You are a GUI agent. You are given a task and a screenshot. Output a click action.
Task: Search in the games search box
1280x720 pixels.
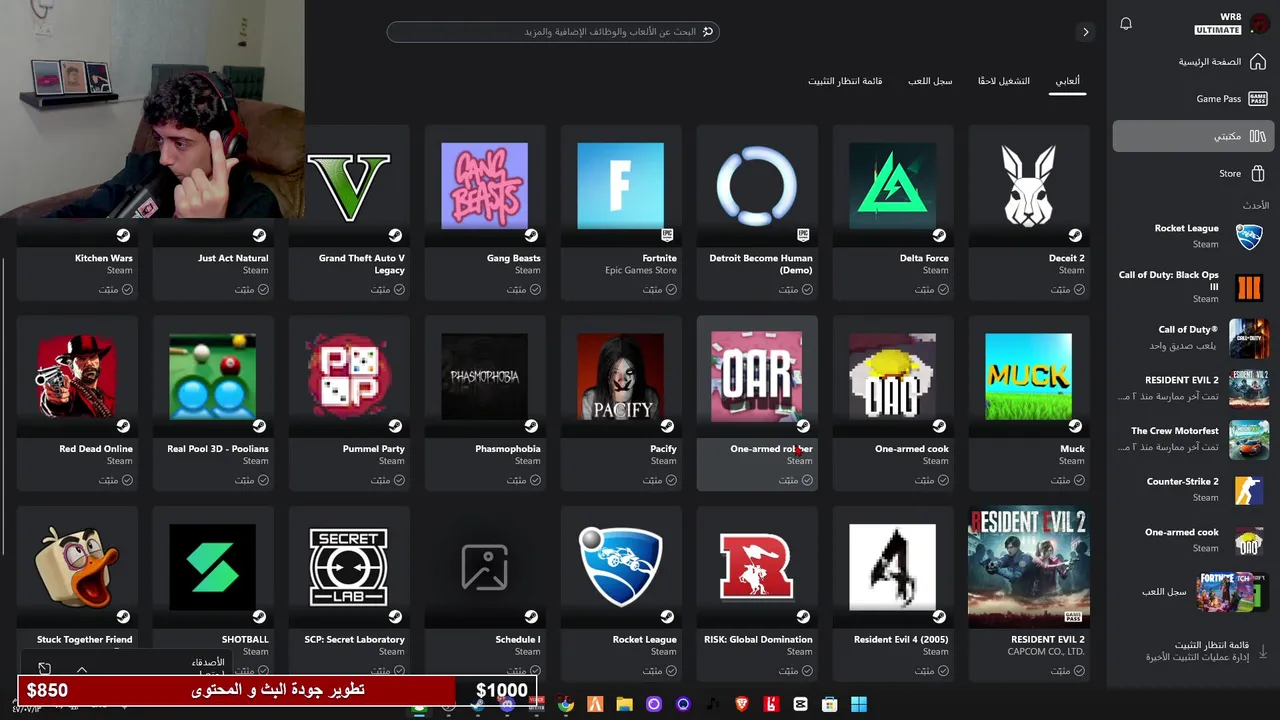click(x=553, y=32)
